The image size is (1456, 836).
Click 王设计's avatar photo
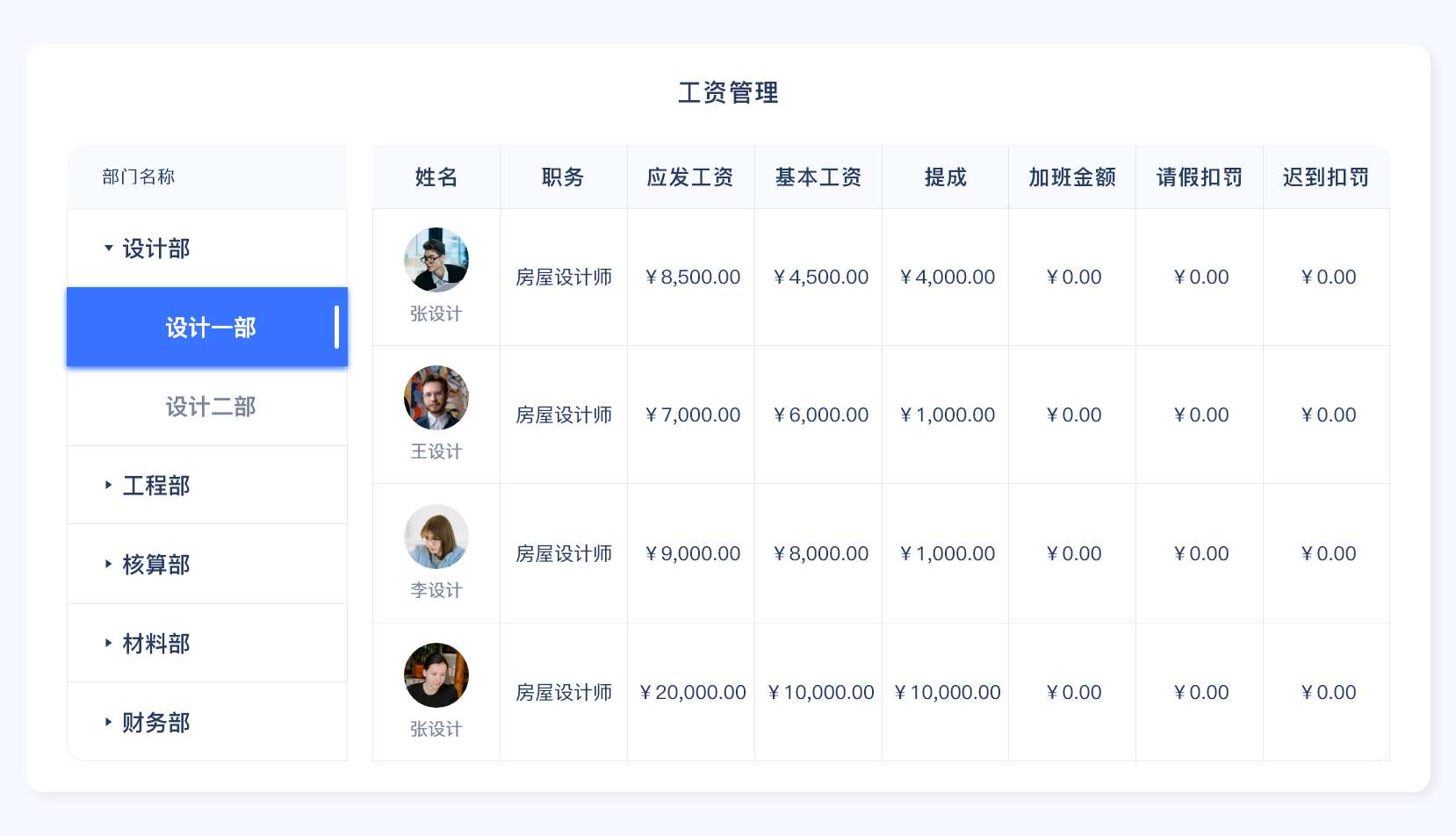point(436,398)
